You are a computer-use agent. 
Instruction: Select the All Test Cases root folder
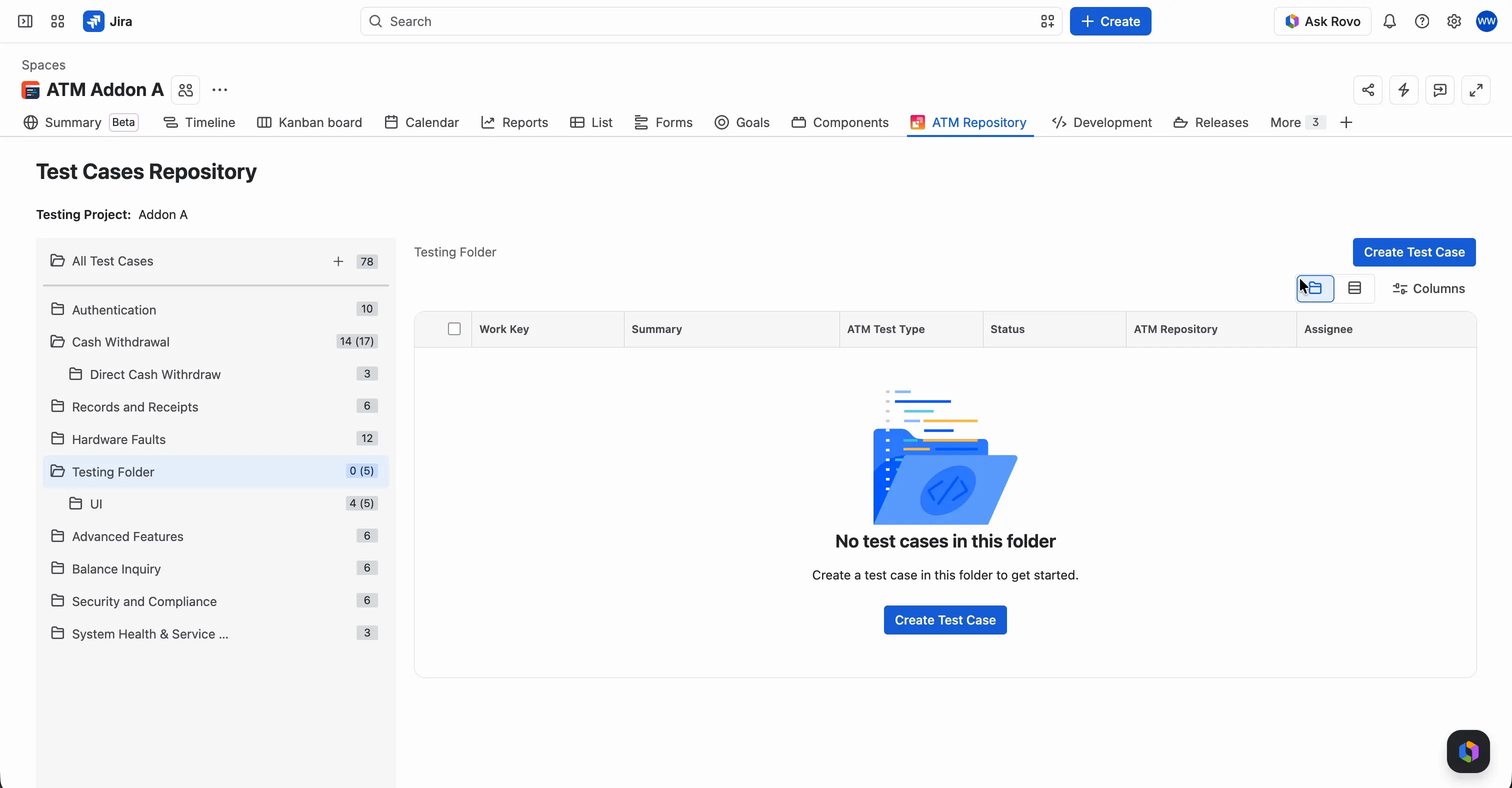(x=216, y=261)
